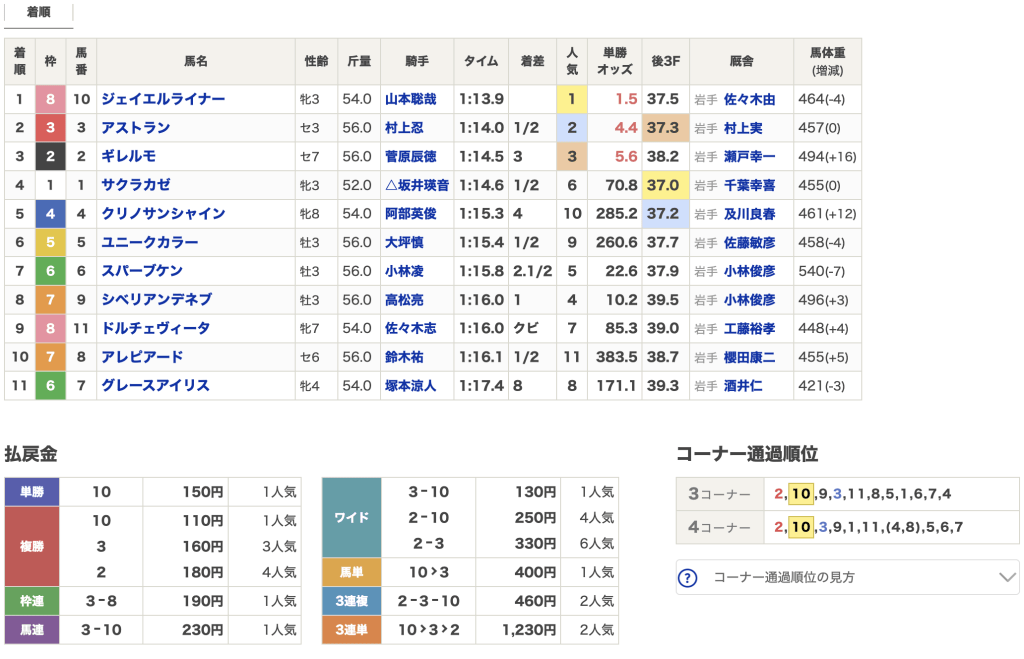Open jockey 塚本涼人 profile
Viewport: 1024px width, 659px height.
[411, 386]
